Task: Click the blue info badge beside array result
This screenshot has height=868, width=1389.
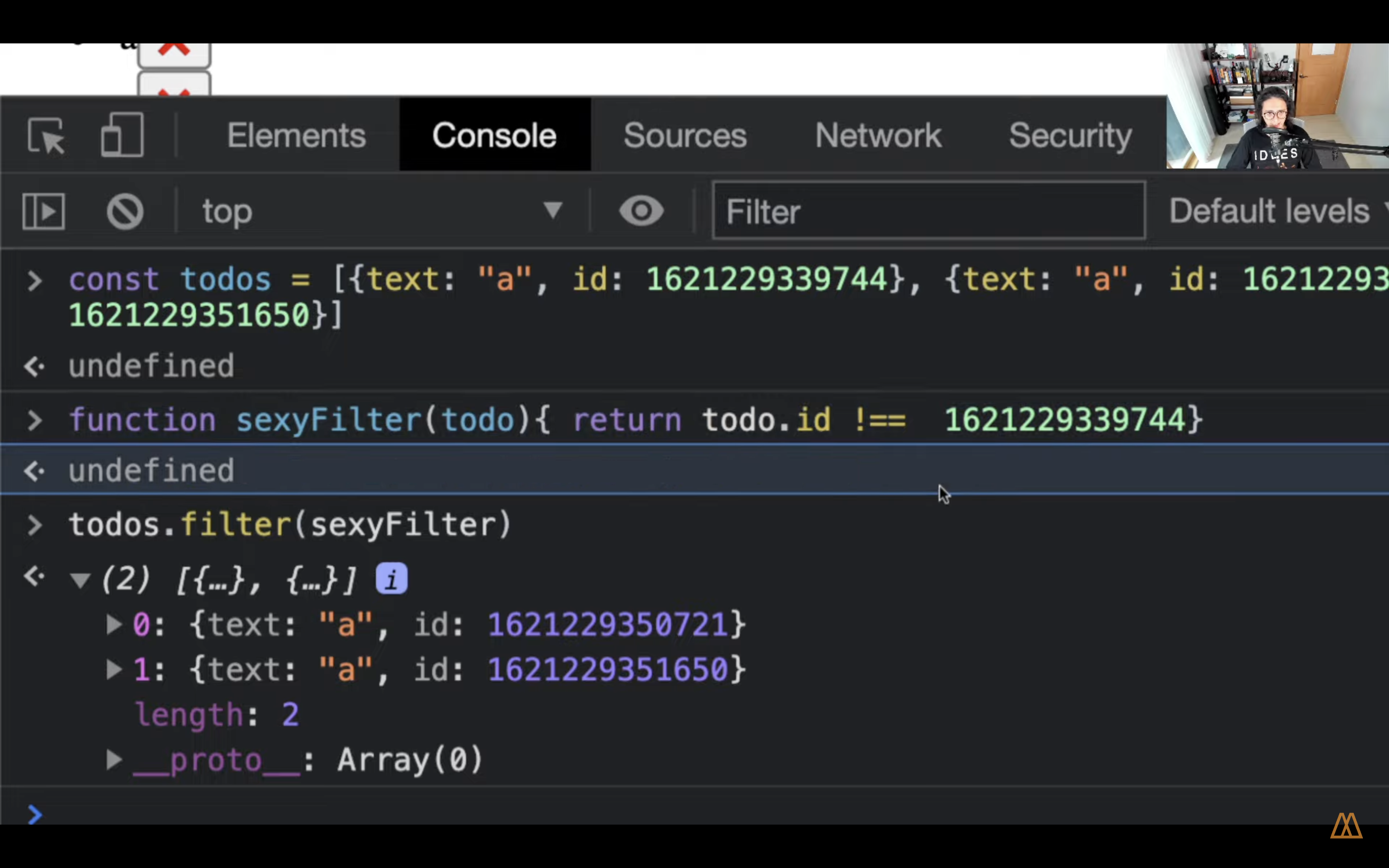Action: pos(392,579)
